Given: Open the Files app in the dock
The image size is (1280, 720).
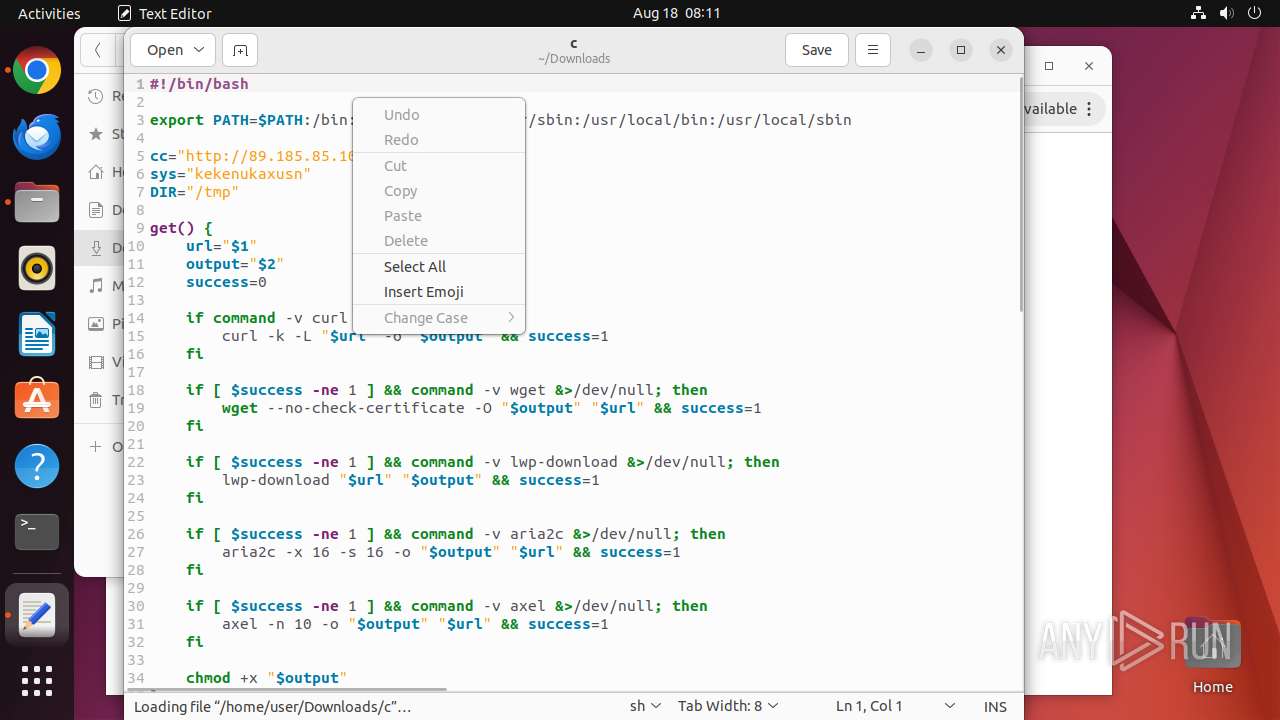Looking at the screenshot, I should coord(37,203).
